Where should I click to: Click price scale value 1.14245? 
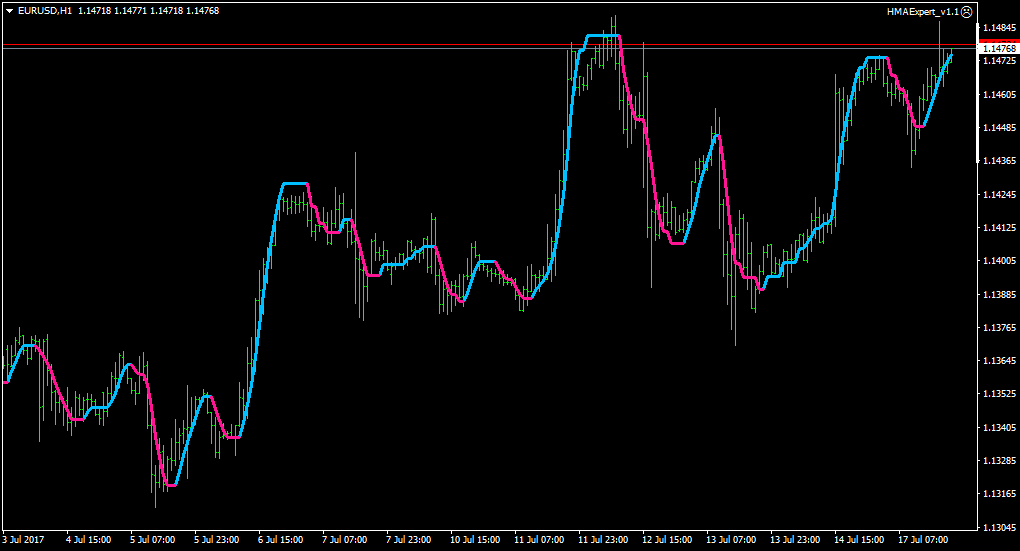tap(999, 195)
